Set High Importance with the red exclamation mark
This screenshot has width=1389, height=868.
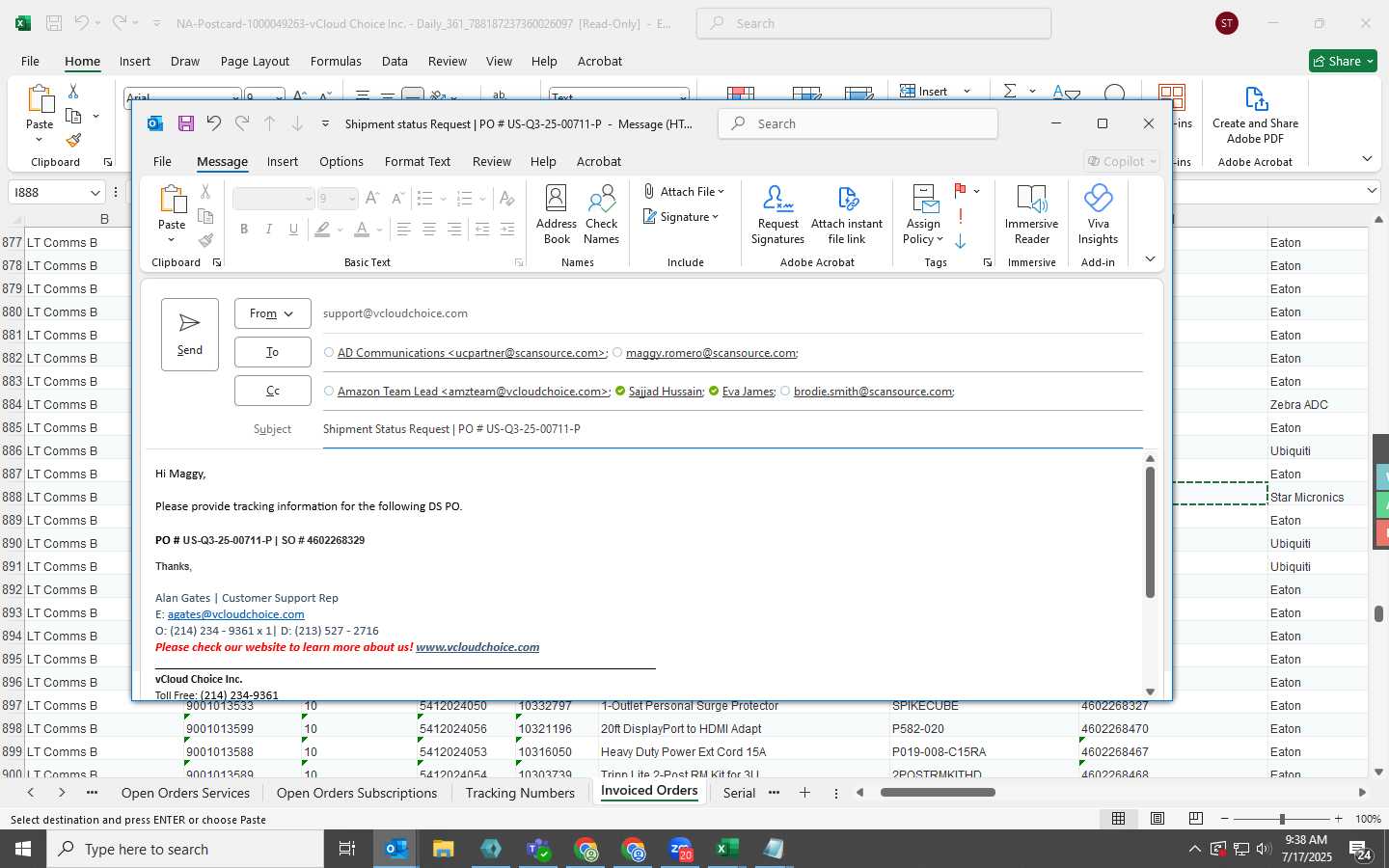961,216
